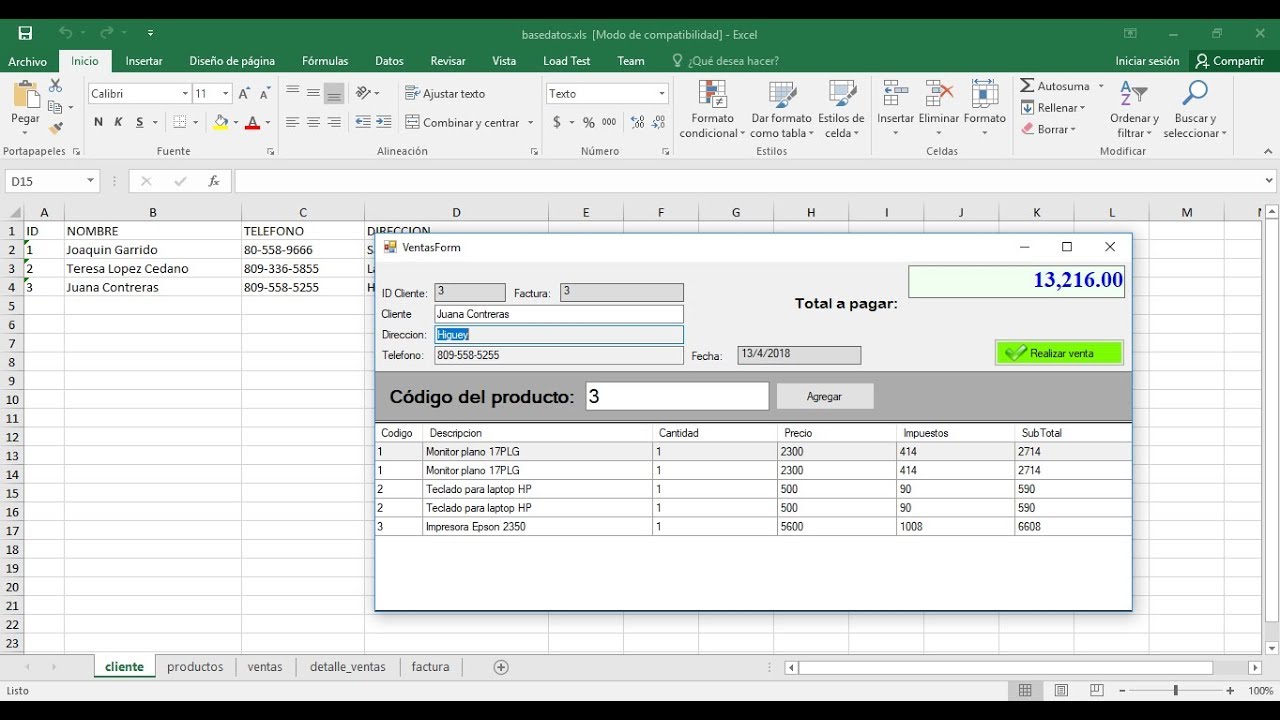Switch to the Insertar ribbon tab
This screenshot has width=1280, height=720.
(144, 61)
